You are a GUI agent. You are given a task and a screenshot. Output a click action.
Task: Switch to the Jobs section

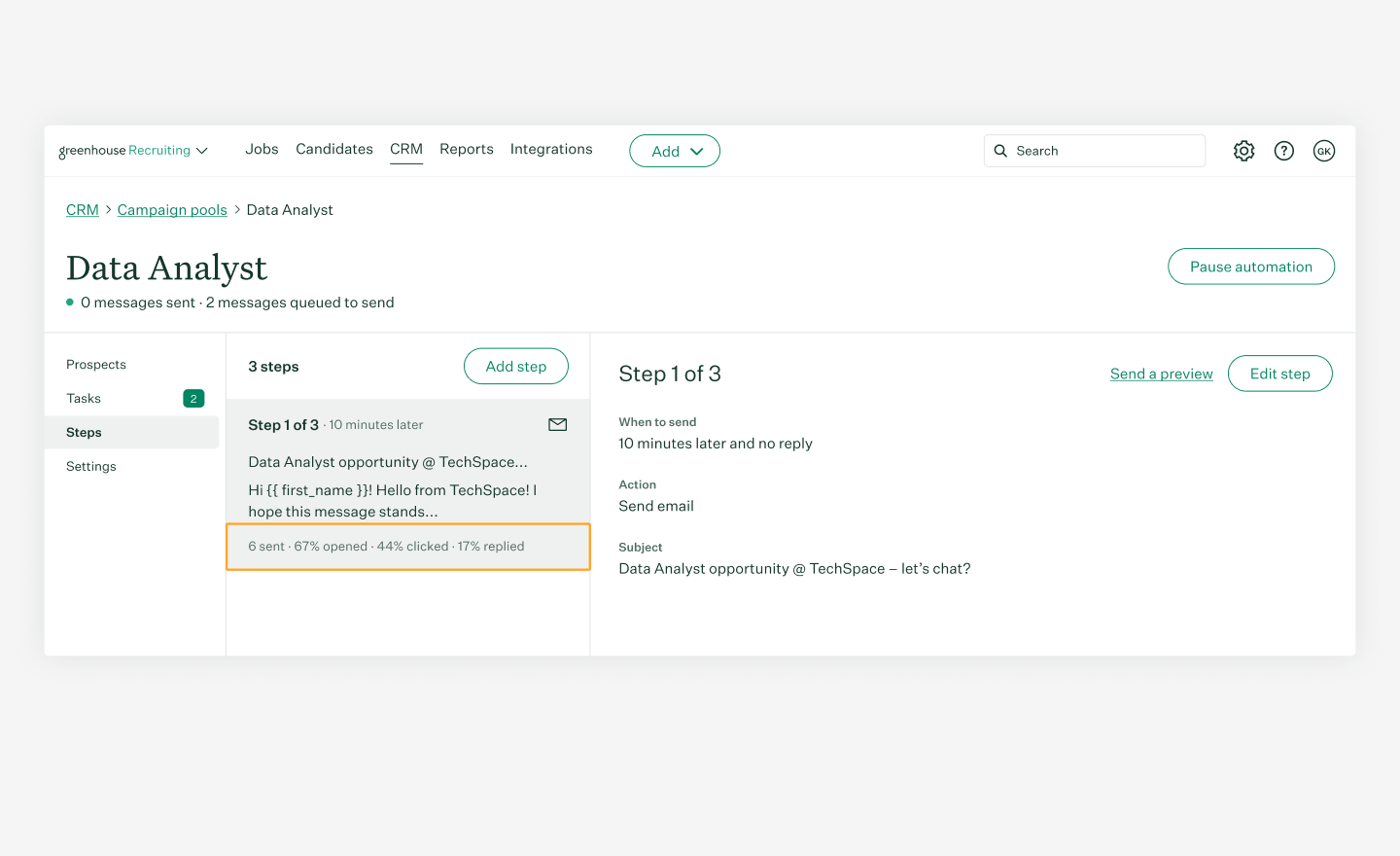click(x=262, y=149)
